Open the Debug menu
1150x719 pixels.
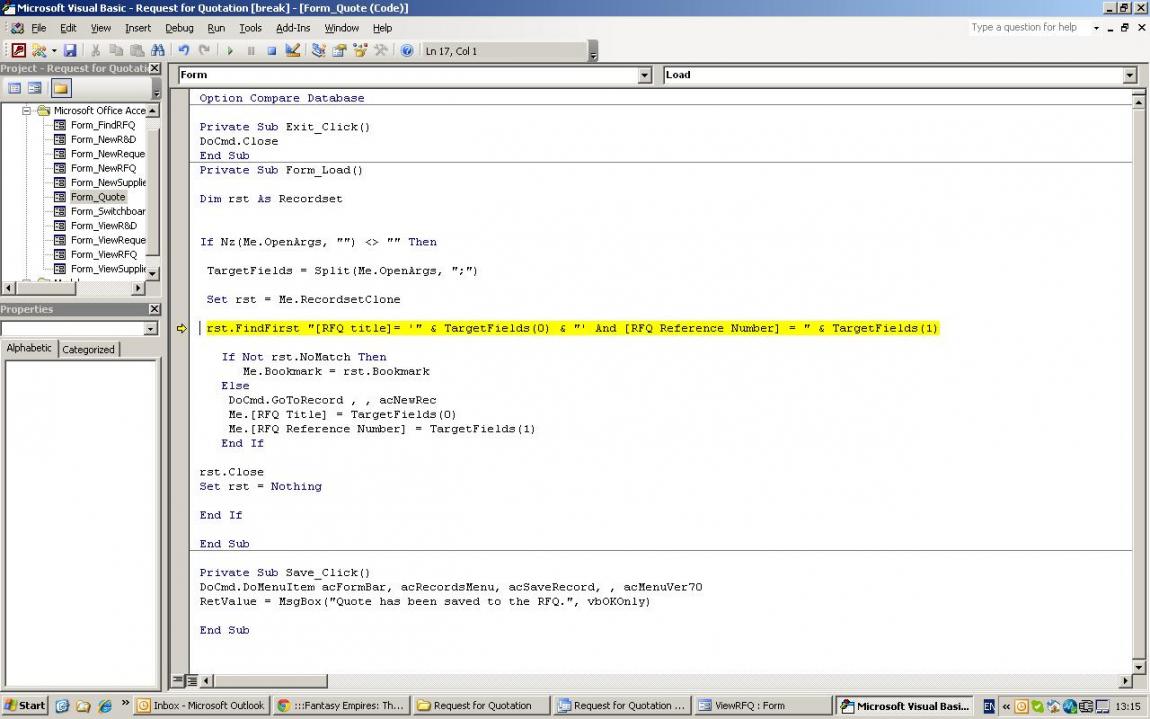179,28
